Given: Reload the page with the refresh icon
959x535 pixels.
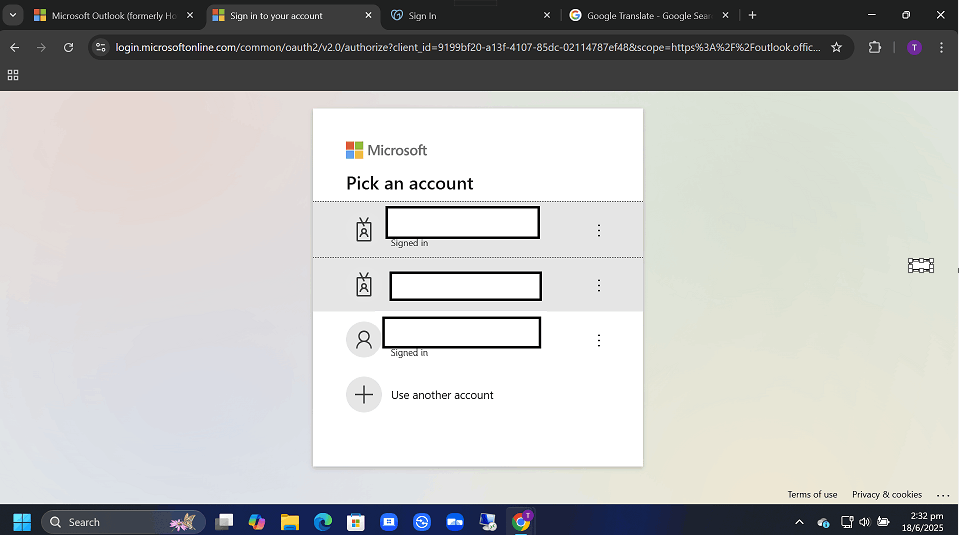Looking at the screenshot, I should pos(68,47).
